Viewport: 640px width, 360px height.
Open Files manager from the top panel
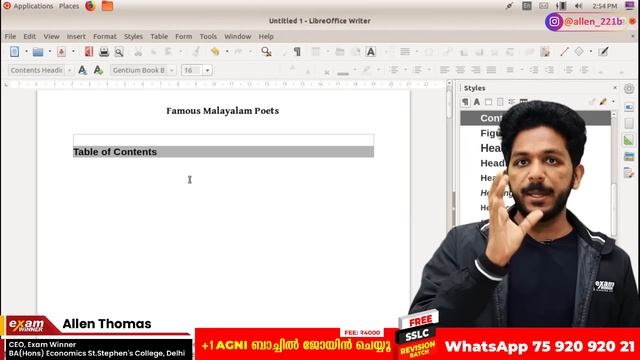[107, 6]
